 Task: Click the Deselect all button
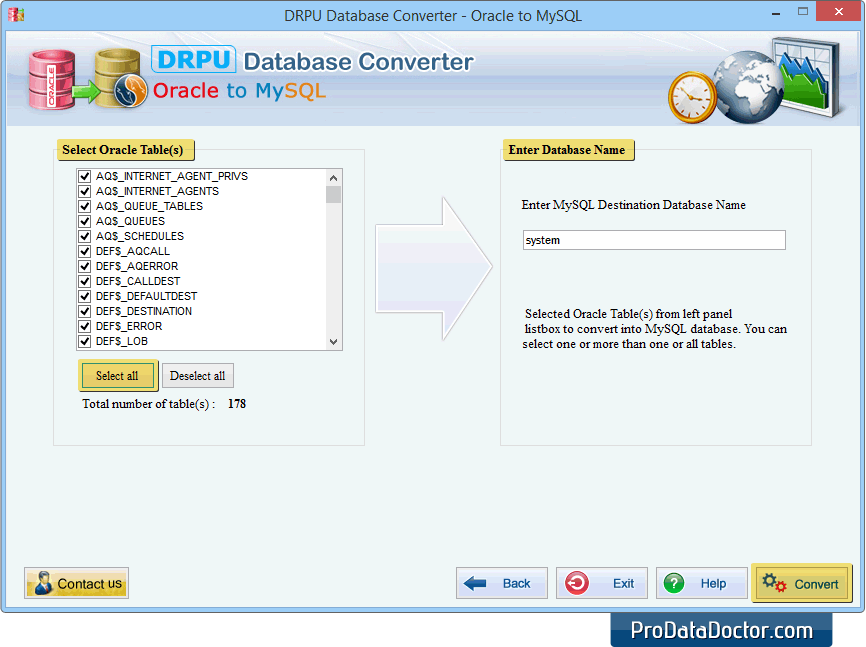tap(198, 376)
